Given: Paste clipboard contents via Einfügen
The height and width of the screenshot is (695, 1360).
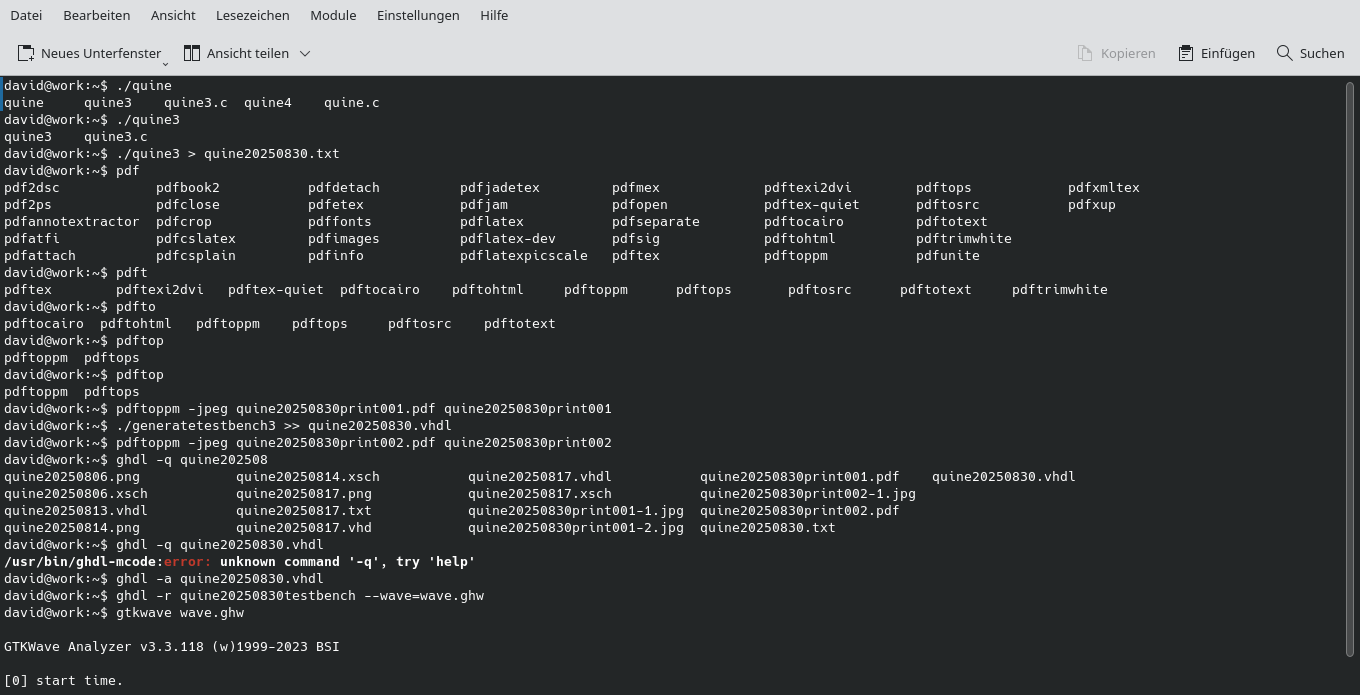Looking at the screenshot, I should [1216, 53].
